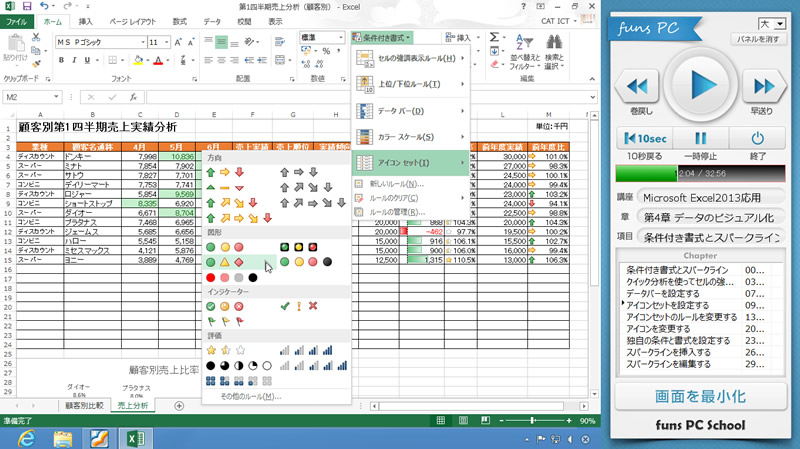Pick the circled symbols indicator set
800x449 pixels.
pyautogui.click(x=224, y=306)
